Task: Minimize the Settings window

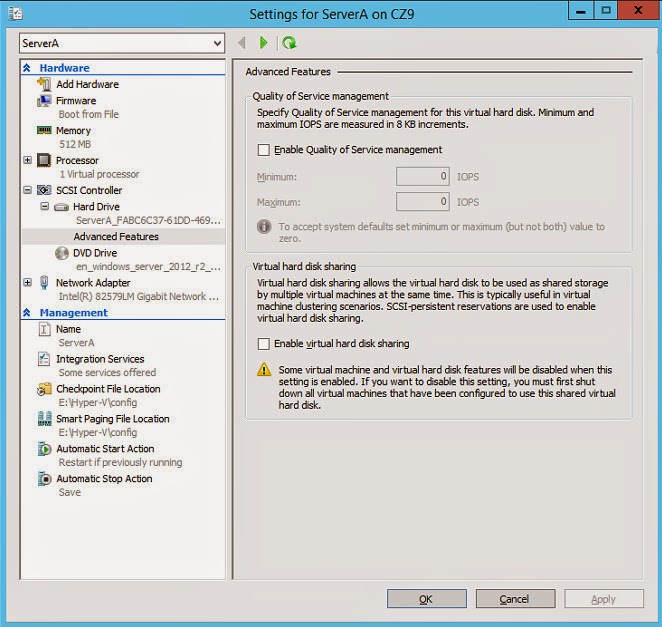Action: tap(581, 10)
